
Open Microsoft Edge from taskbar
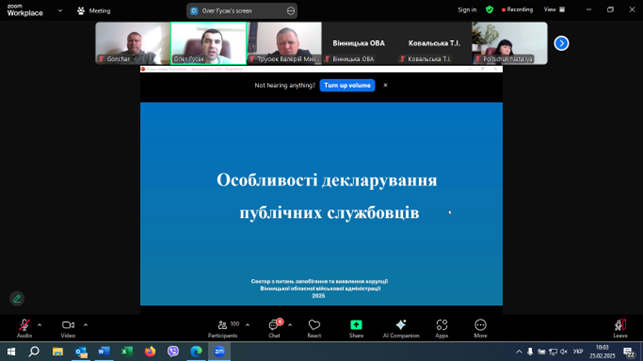(x=196, y=352)
